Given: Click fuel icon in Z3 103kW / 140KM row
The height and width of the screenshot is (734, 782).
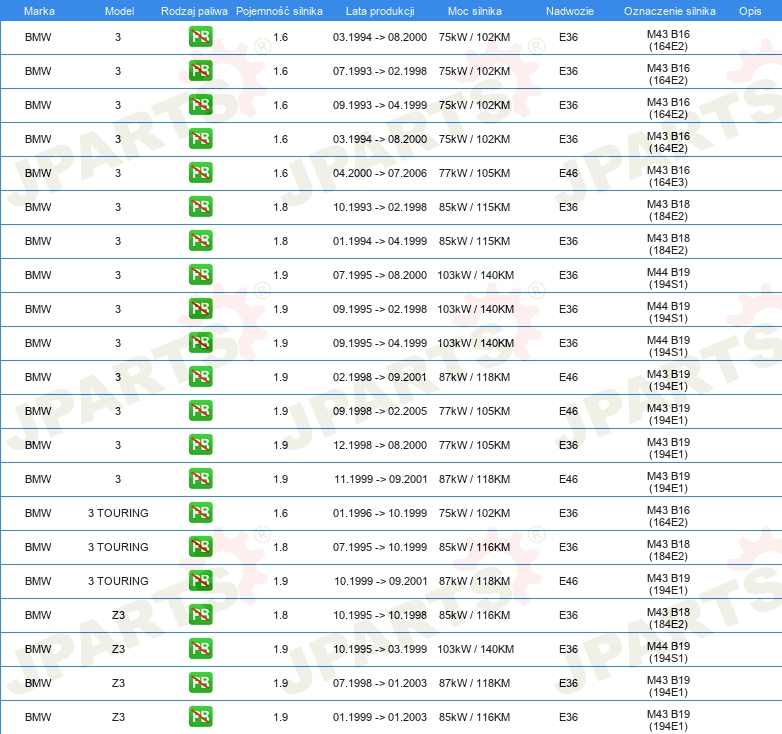Looking at the screenshot, I should pyautogui.click(x=200, y=649).
